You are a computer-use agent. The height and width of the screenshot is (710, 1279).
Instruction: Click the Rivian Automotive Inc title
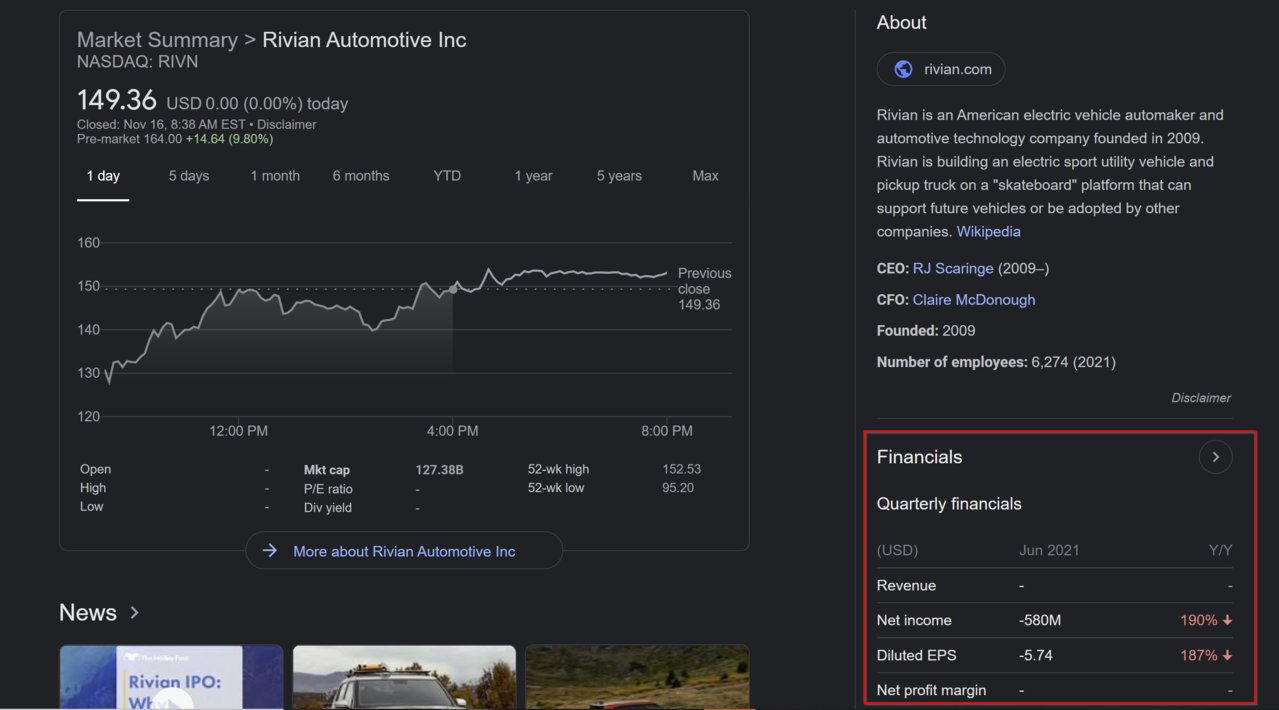click(364, 40)
